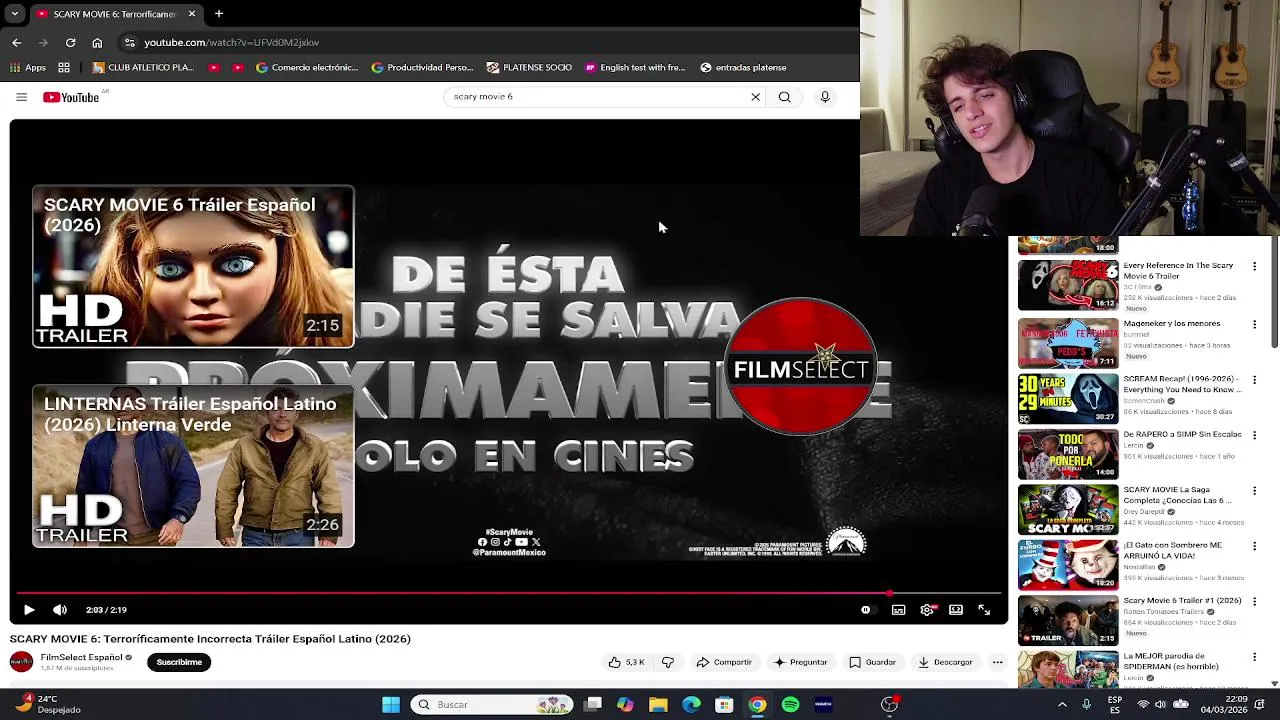
Task: Open site information icon in address bar
Action: pyautogui.click(x=129, y=43)
